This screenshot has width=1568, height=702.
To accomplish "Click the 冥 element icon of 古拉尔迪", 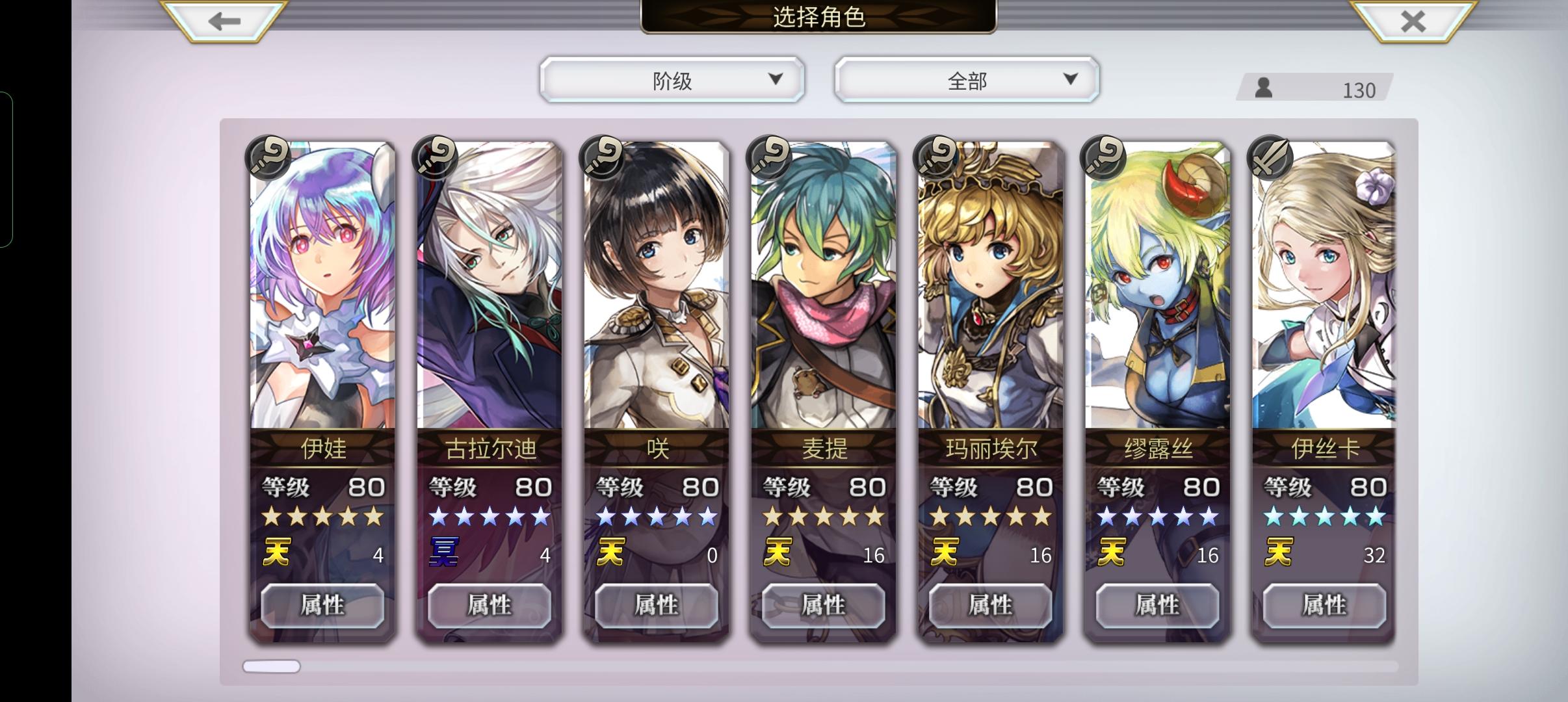I will (x=444, y=552).
